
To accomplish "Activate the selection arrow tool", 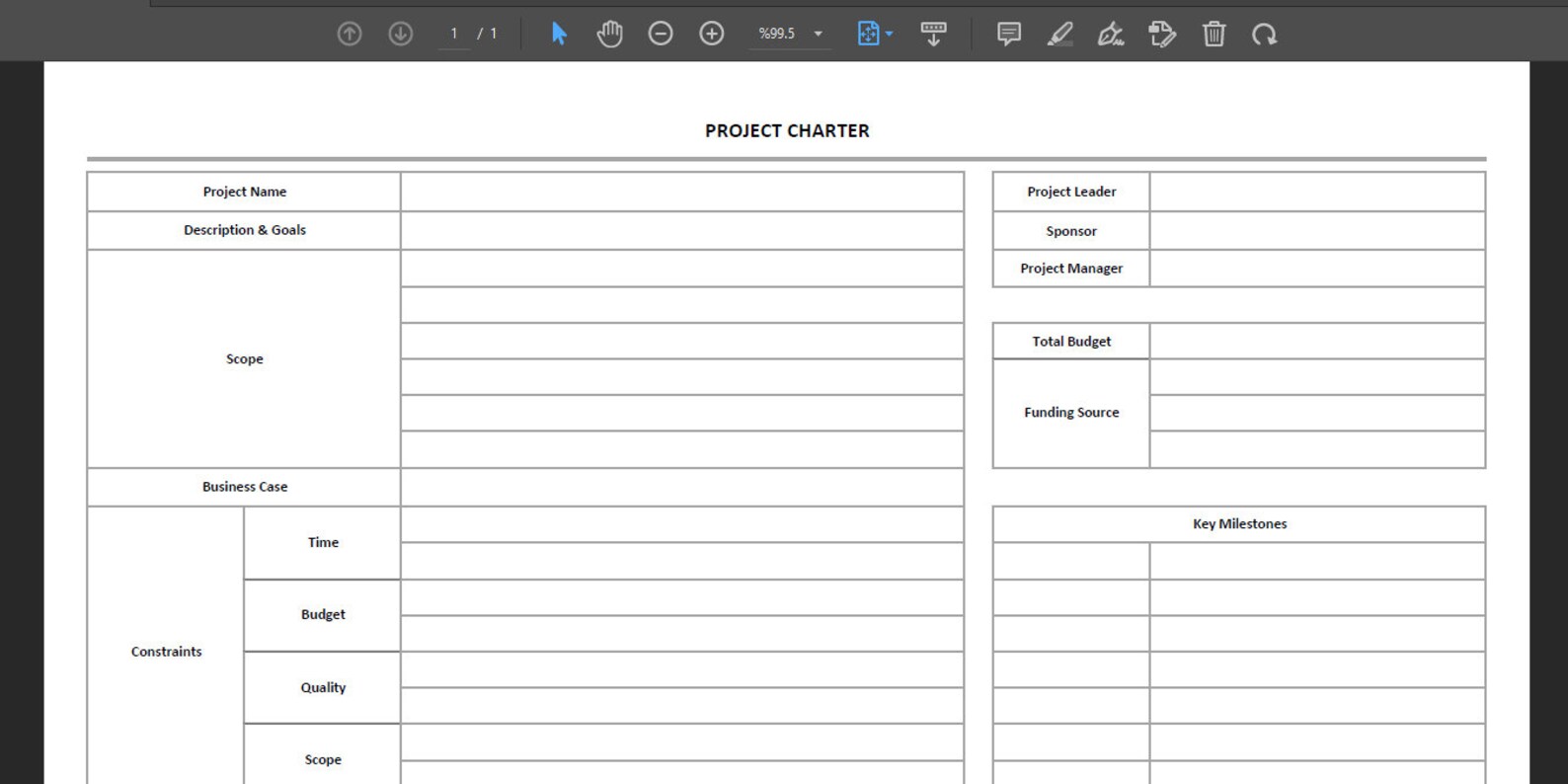I will click(x=559, y=34).
